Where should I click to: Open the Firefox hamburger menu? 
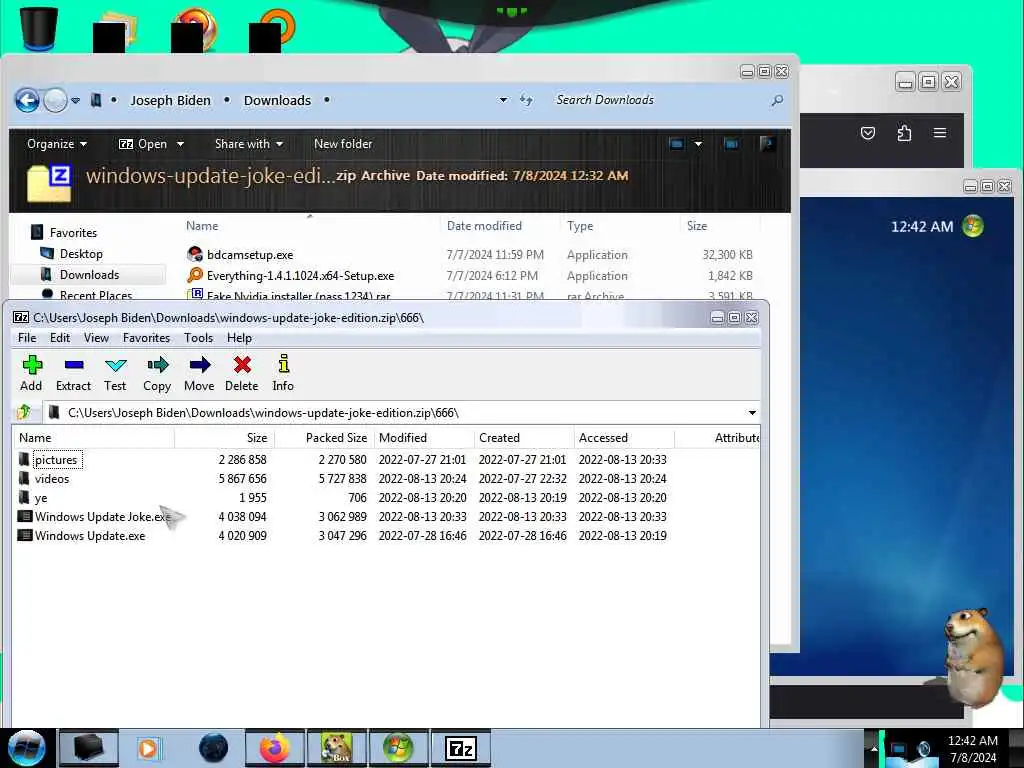940,133
